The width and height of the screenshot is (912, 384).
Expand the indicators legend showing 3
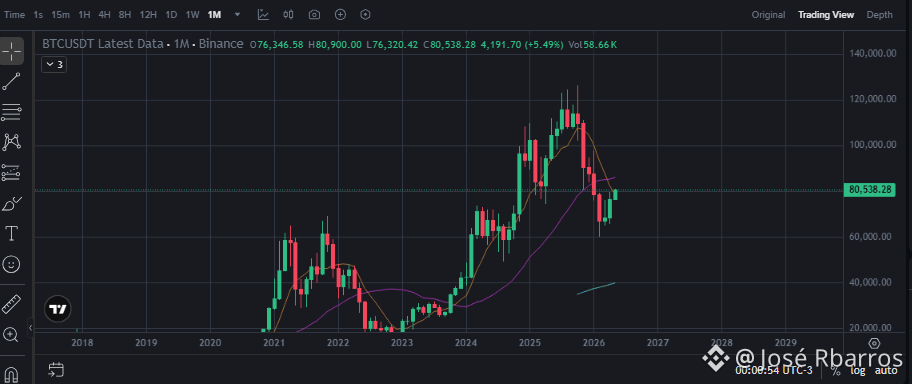click(54, 65)
